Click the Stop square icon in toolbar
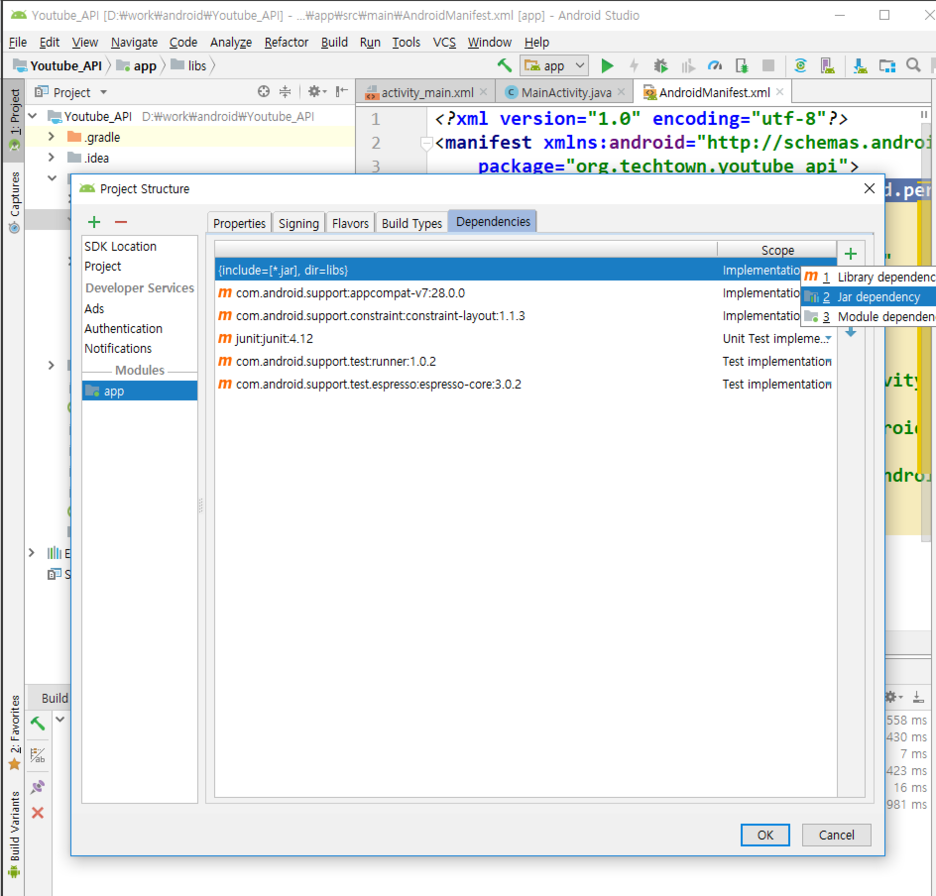The width and height of the screenshot is (936, 896). (768, 66)
